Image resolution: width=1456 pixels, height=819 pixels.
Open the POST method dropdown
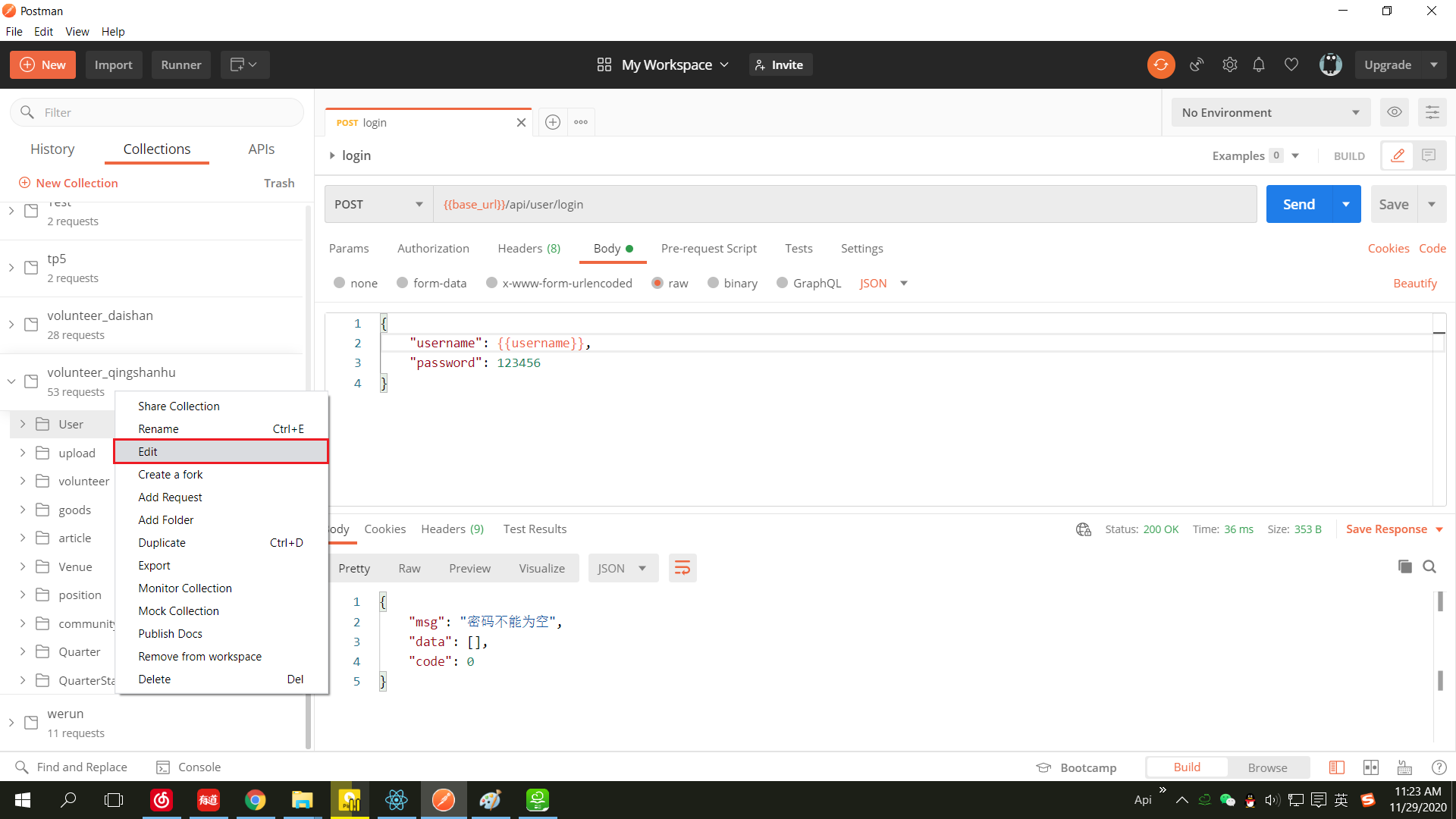click(378, 204)
